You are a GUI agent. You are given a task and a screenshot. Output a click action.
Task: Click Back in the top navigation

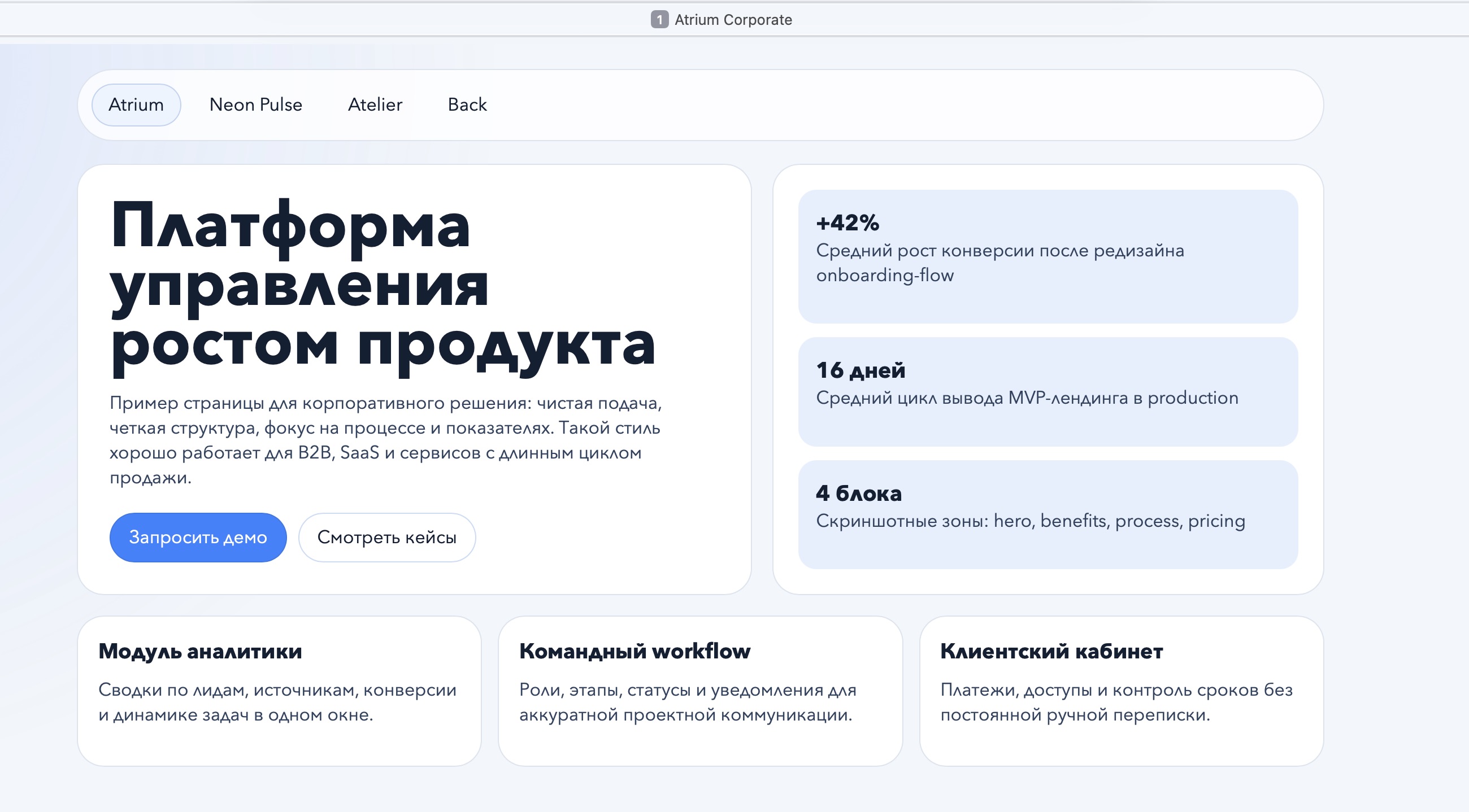tap(467, 104)
